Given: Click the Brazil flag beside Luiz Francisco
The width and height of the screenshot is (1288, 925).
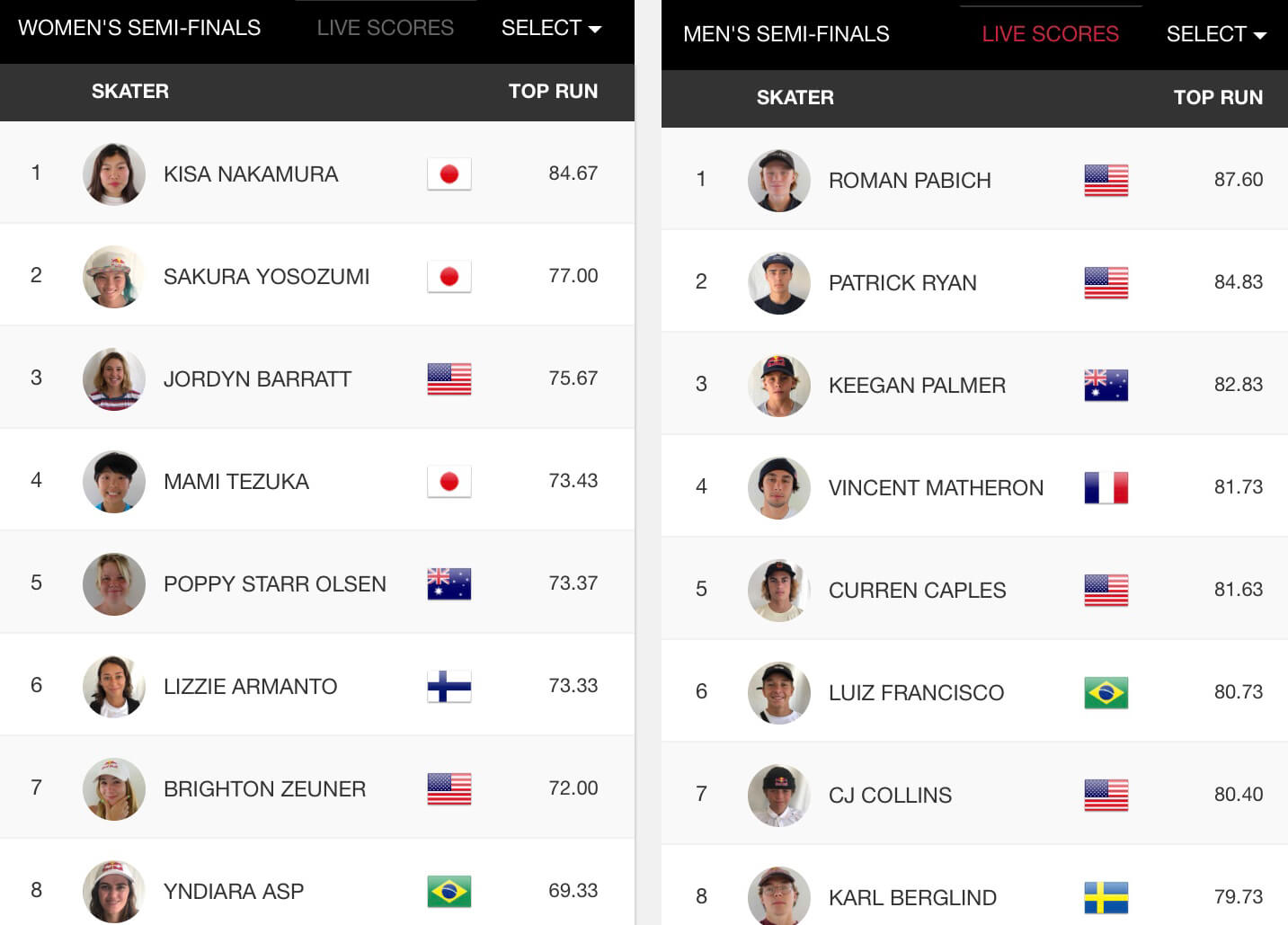Looking at the screenshot, I should tap(1106, 693).
